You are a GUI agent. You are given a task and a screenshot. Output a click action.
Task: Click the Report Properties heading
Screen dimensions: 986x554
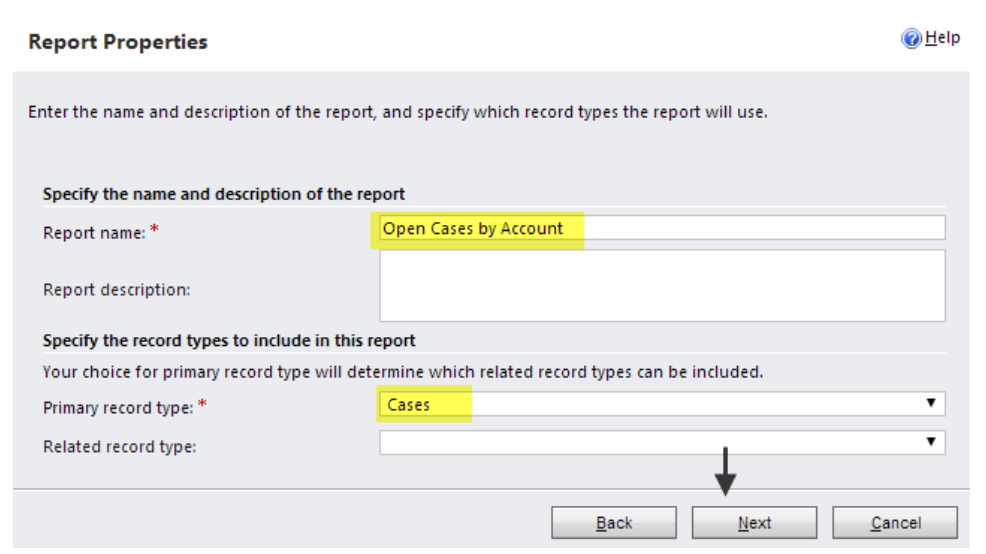point(118,42)
